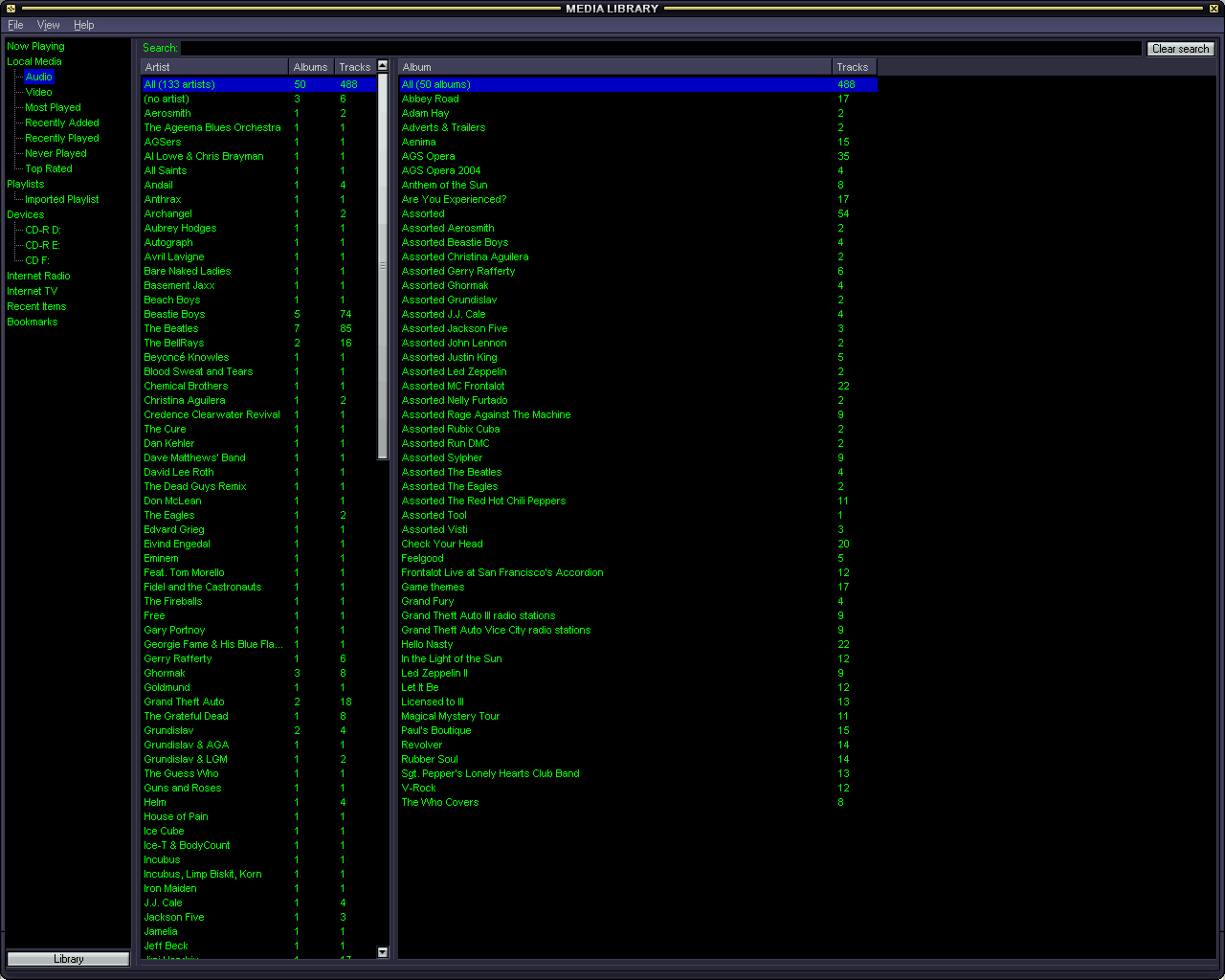The width and height of the screenshot is (1225, 980).
Task: Click the artist list scrollbar thumb
Action: coord(383,266)
